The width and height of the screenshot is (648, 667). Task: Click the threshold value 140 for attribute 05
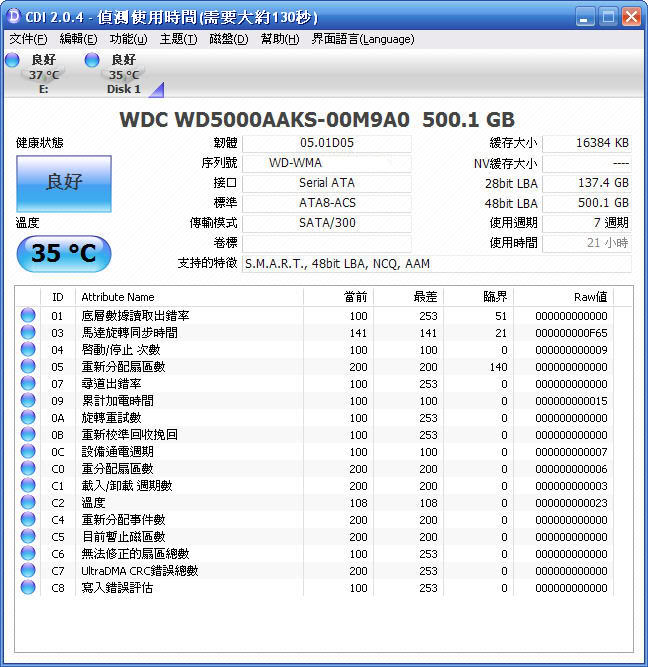click(x=498, y=367)
